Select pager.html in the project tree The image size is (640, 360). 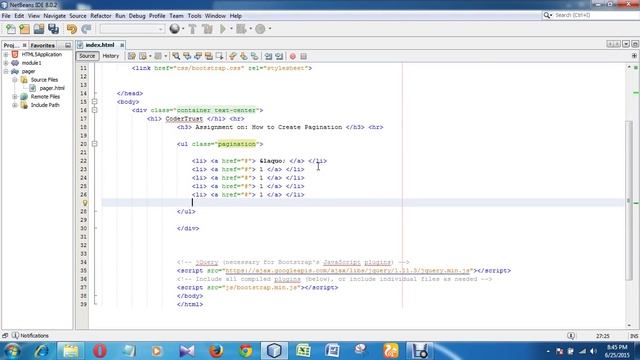pyautogui.click(x=52, y=88)
